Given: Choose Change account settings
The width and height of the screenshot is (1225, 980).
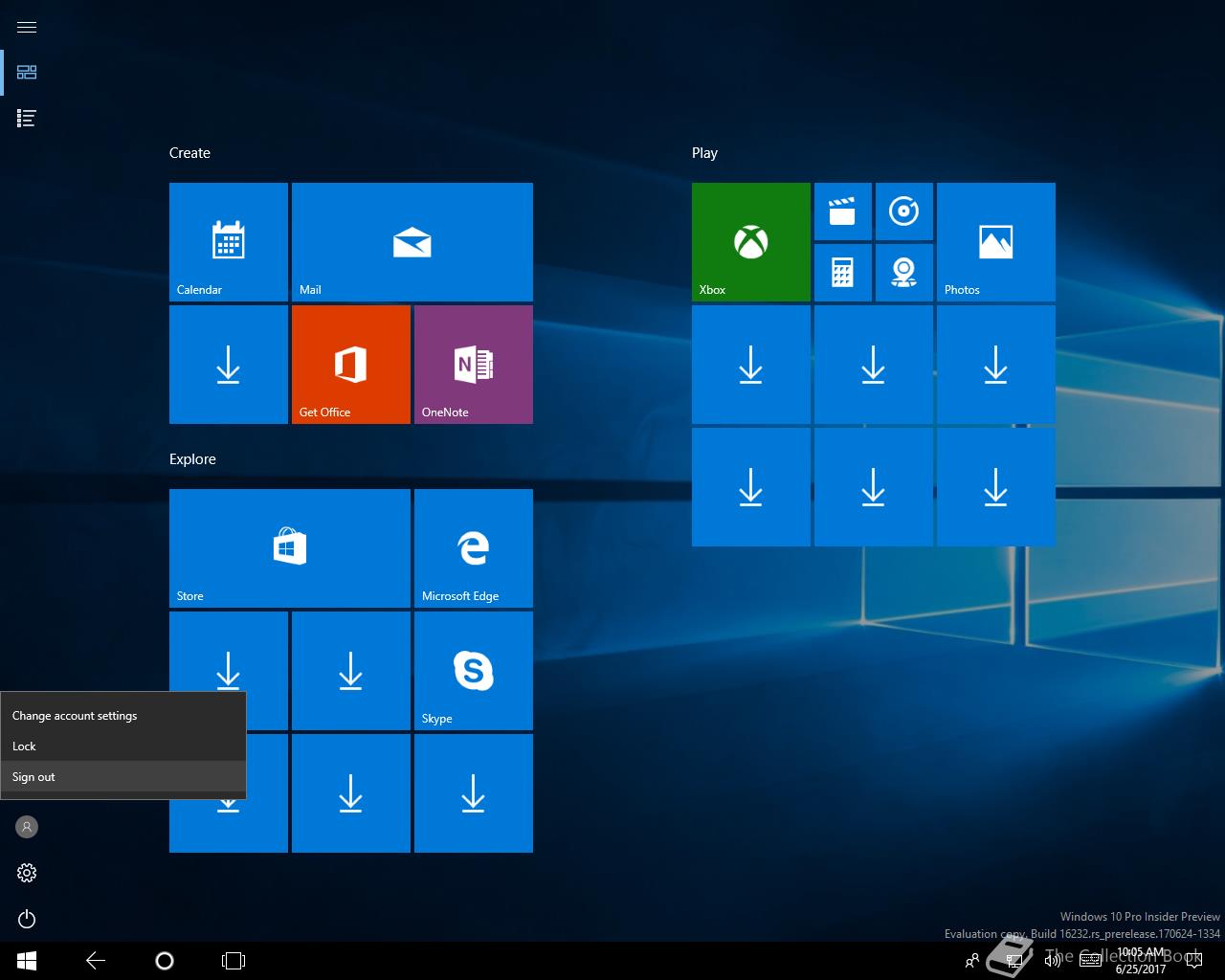Looking at the screenshot, I should [x=123, y=716].
